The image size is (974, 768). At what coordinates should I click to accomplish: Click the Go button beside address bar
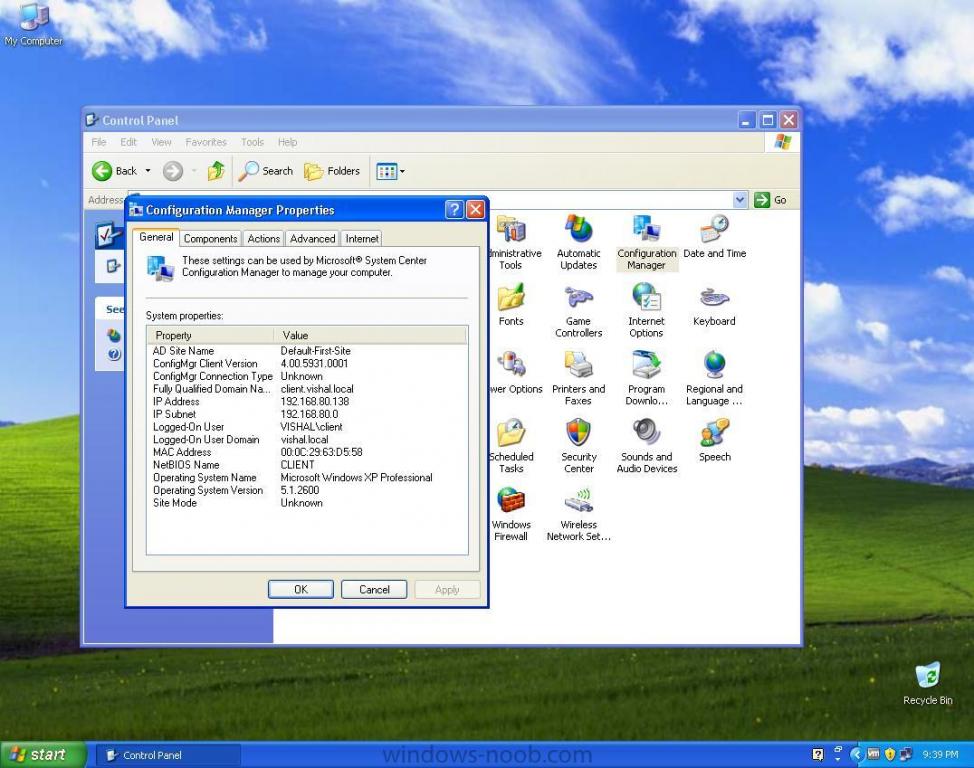pyautogui.click(x=770, y=200)
